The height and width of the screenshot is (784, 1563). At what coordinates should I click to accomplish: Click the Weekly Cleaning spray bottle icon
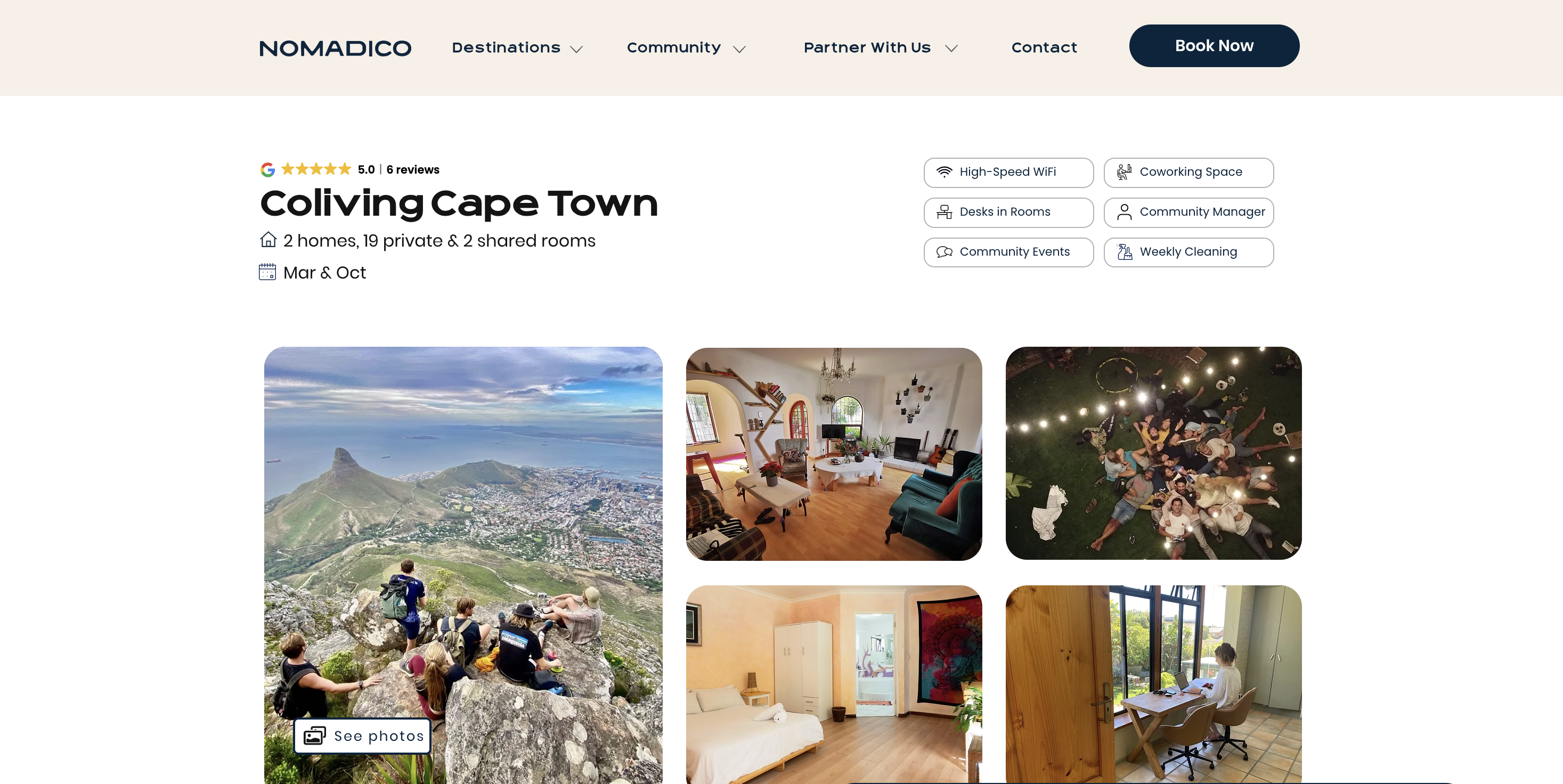[1125, 252]
